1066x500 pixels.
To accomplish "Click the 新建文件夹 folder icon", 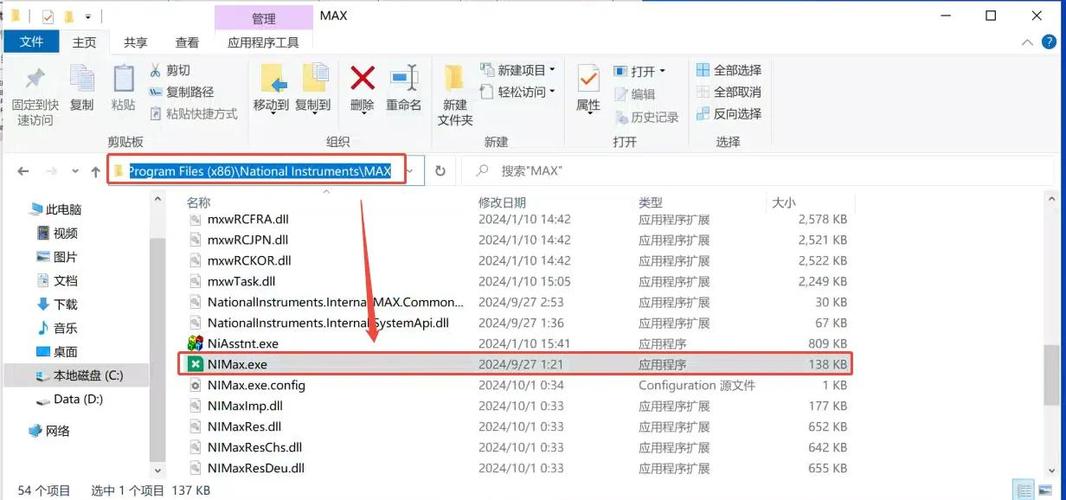I will point(454,78).
